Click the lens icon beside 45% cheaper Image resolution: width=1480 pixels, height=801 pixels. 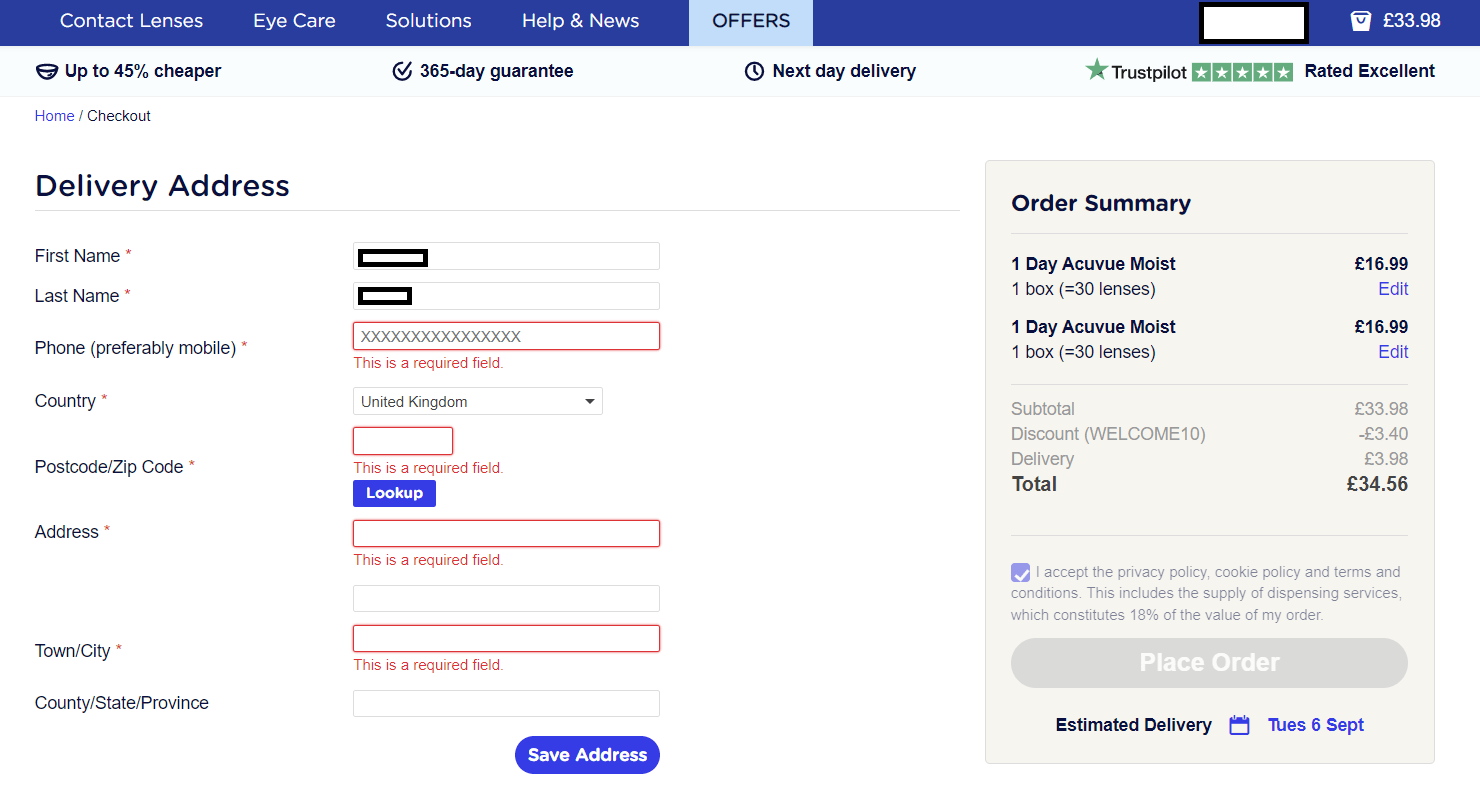46,71
